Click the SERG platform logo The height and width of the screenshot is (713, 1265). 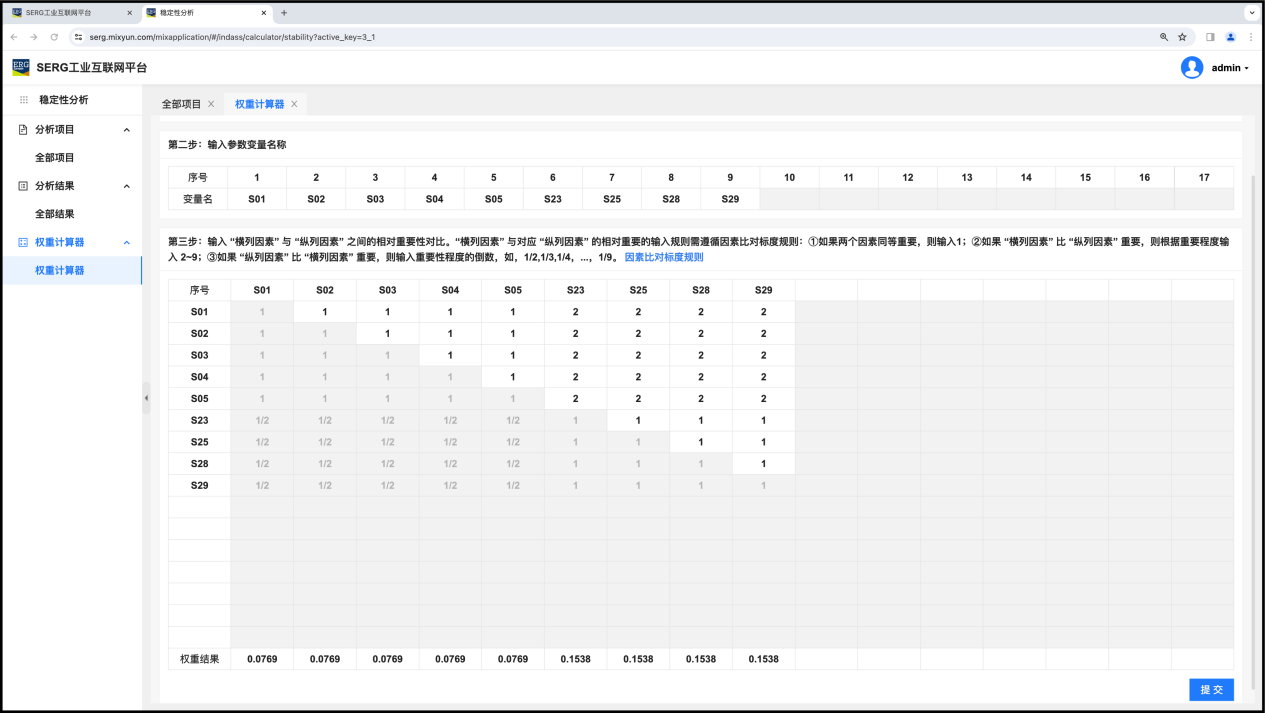pos(21,67)
